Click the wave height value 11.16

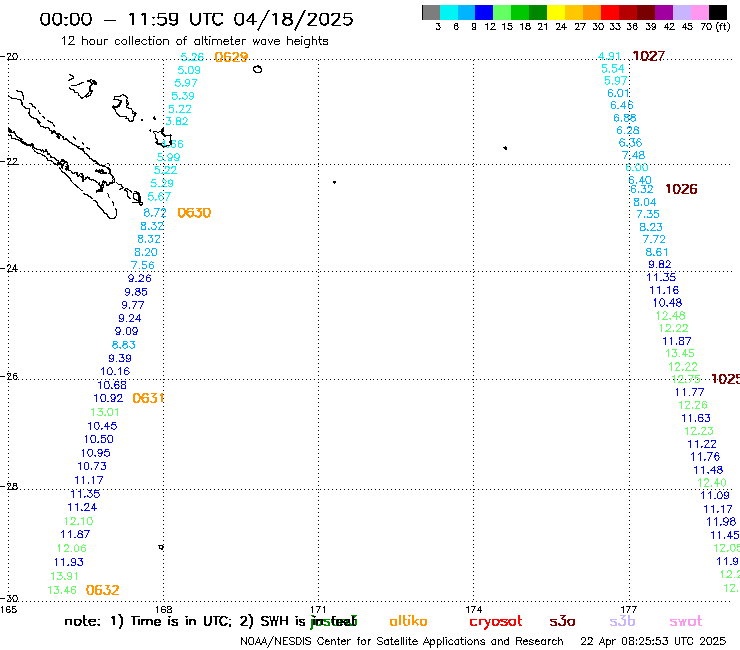pos(664,290)
